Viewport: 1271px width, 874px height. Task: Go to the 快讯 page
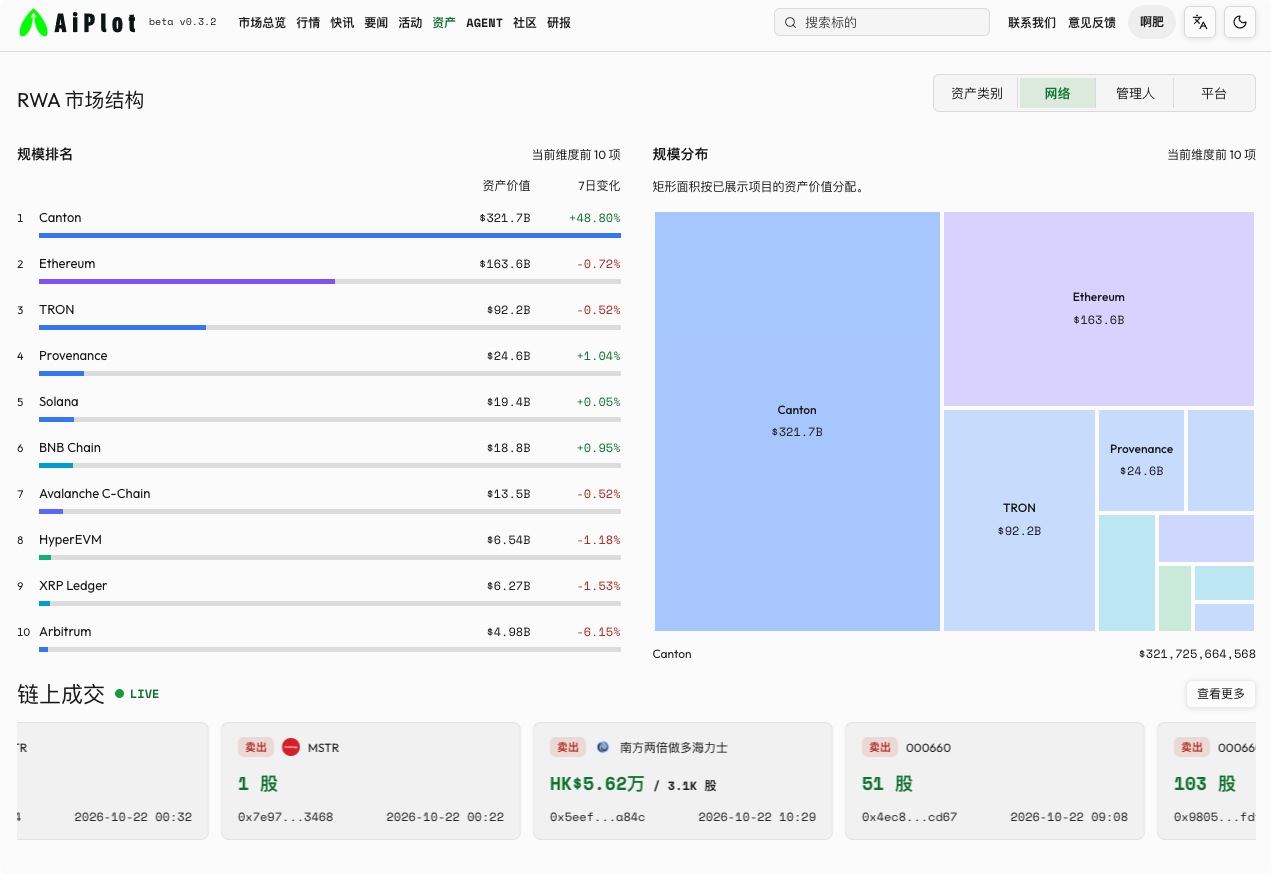point(342,22)
